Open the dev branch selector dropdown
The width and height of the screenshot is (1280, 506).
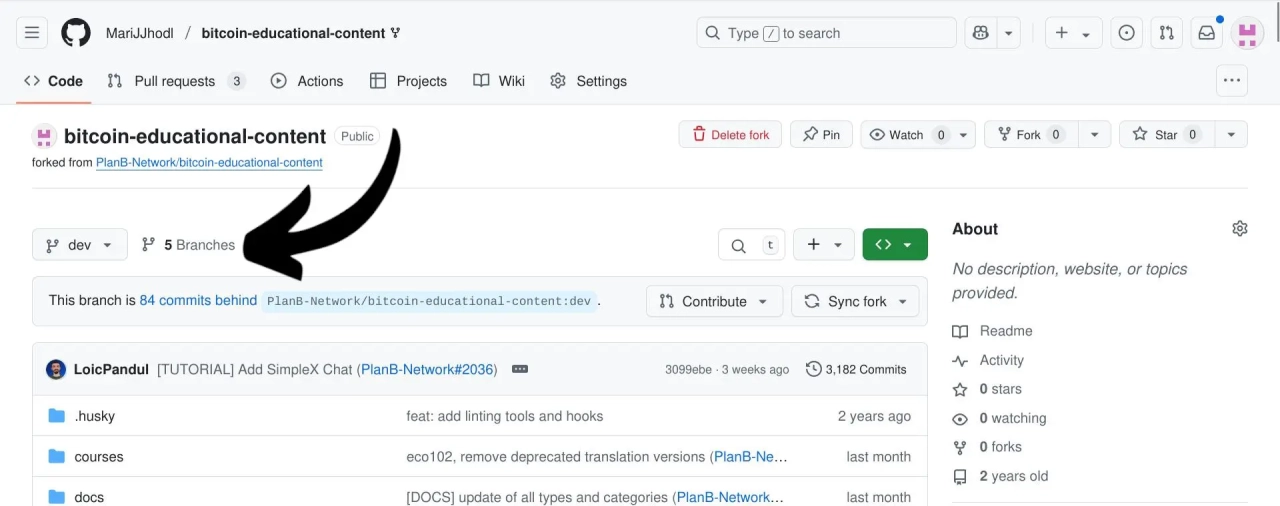[80, 245]
